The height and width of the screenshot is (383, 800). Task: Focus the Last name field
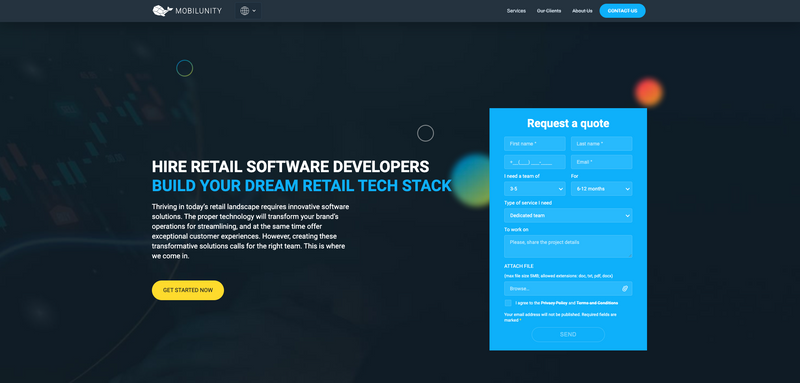[x=602, y=144]
